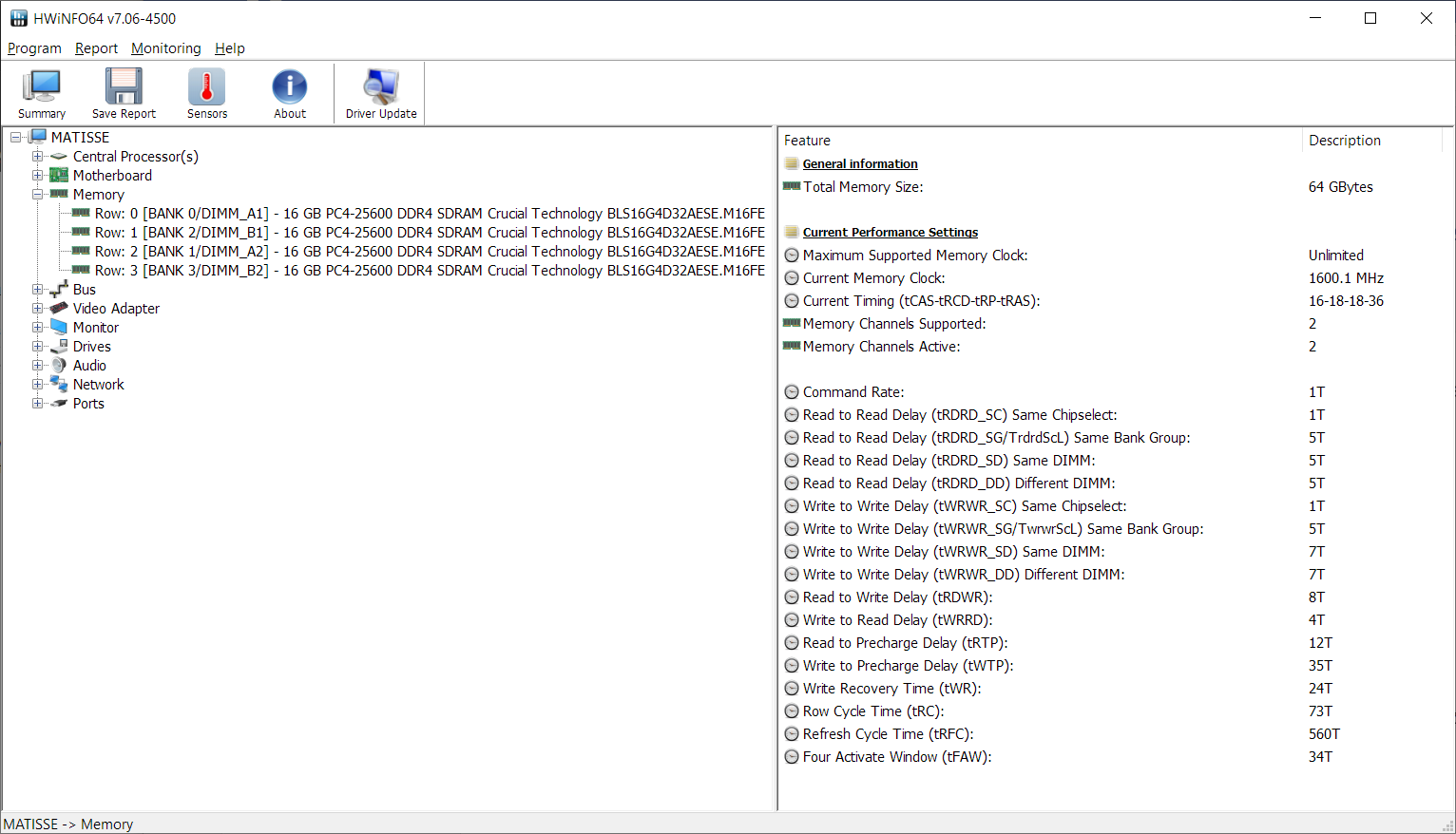Click the Bus tree icon
This screenshot has width=1456, height=834.
[59, 289]
